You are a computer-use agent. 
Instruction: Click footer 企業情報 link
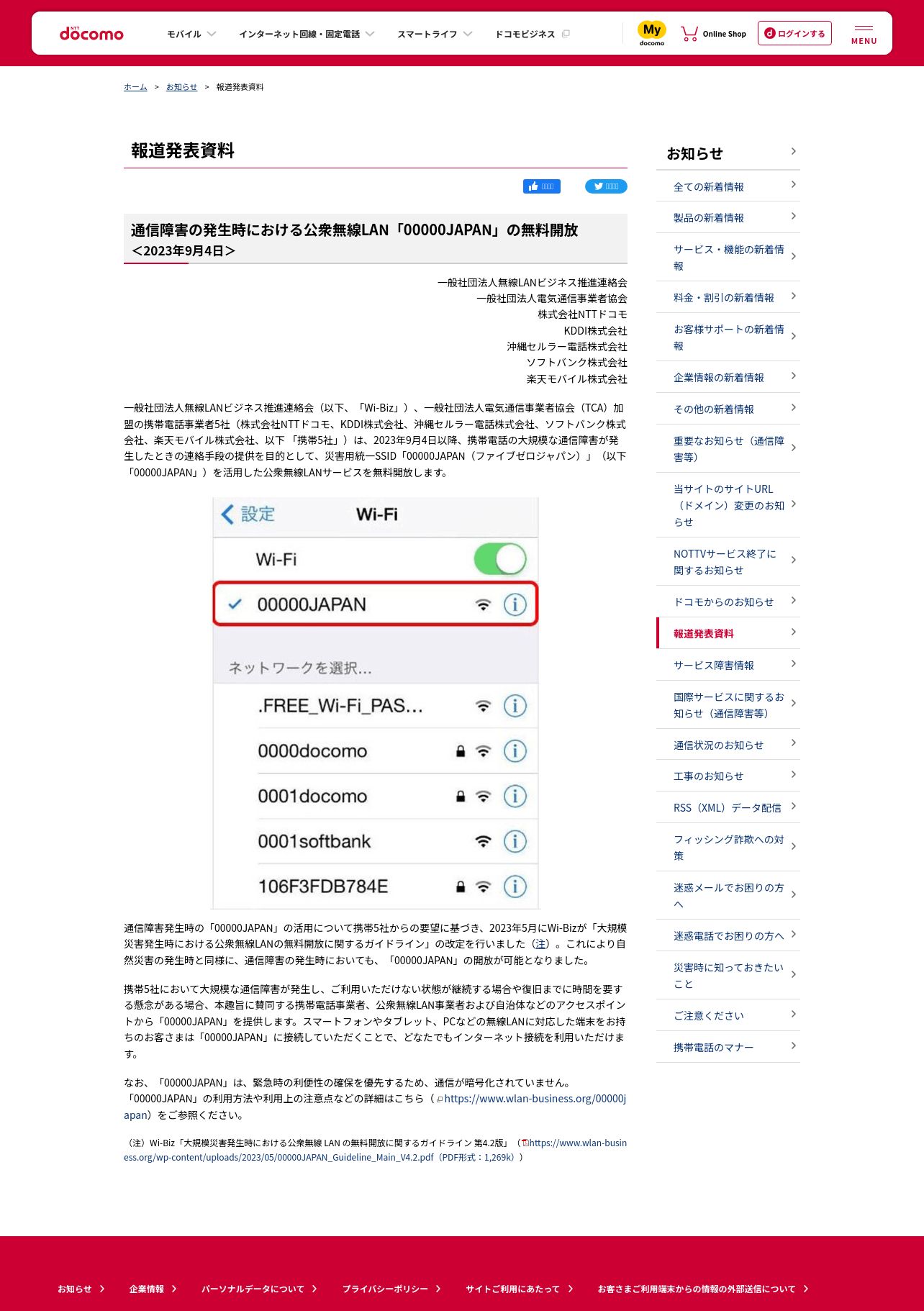point(153,1289)
